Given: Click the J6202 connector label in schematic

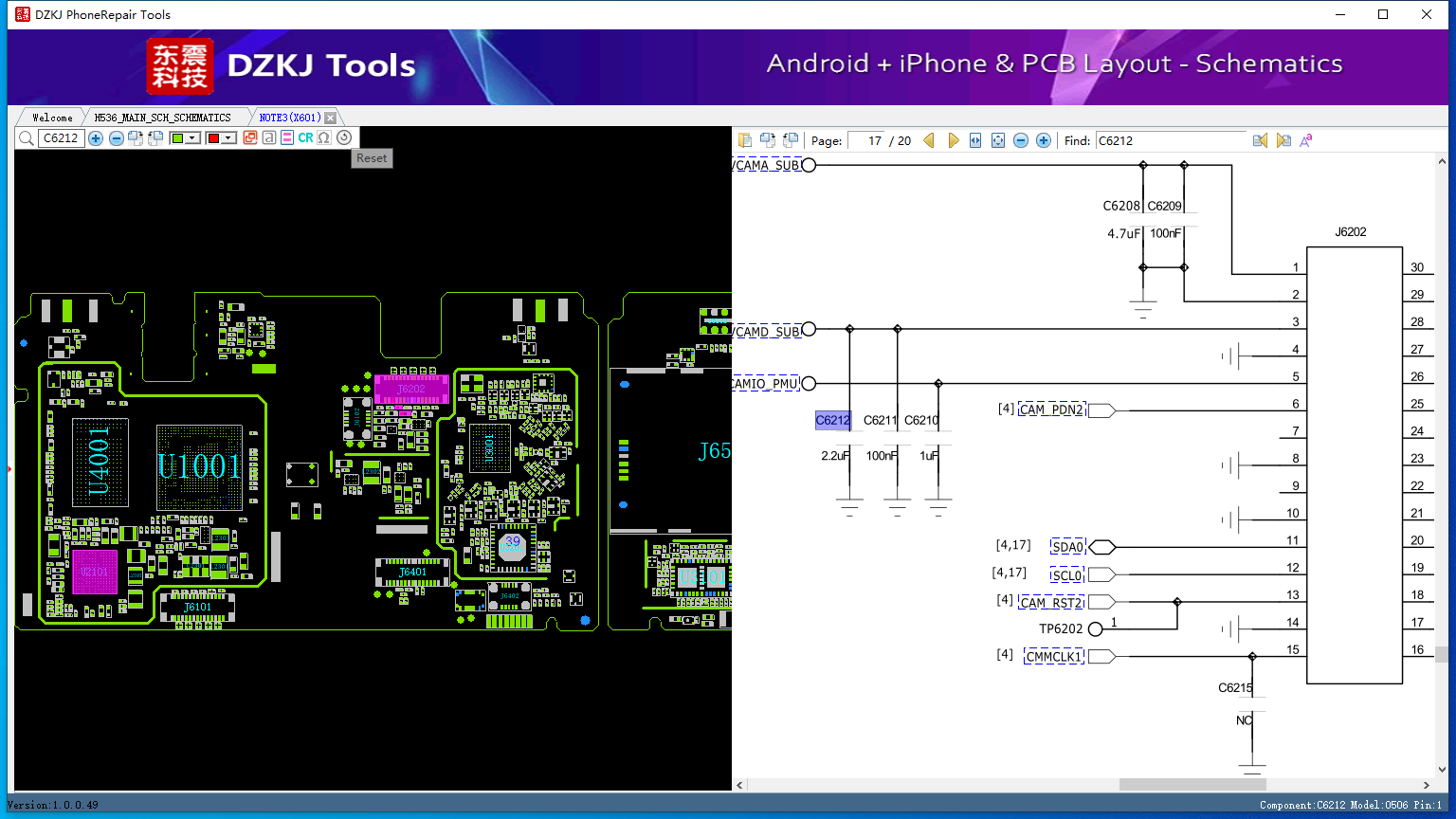Looking at the screenshot, I should click(1351, 231).
